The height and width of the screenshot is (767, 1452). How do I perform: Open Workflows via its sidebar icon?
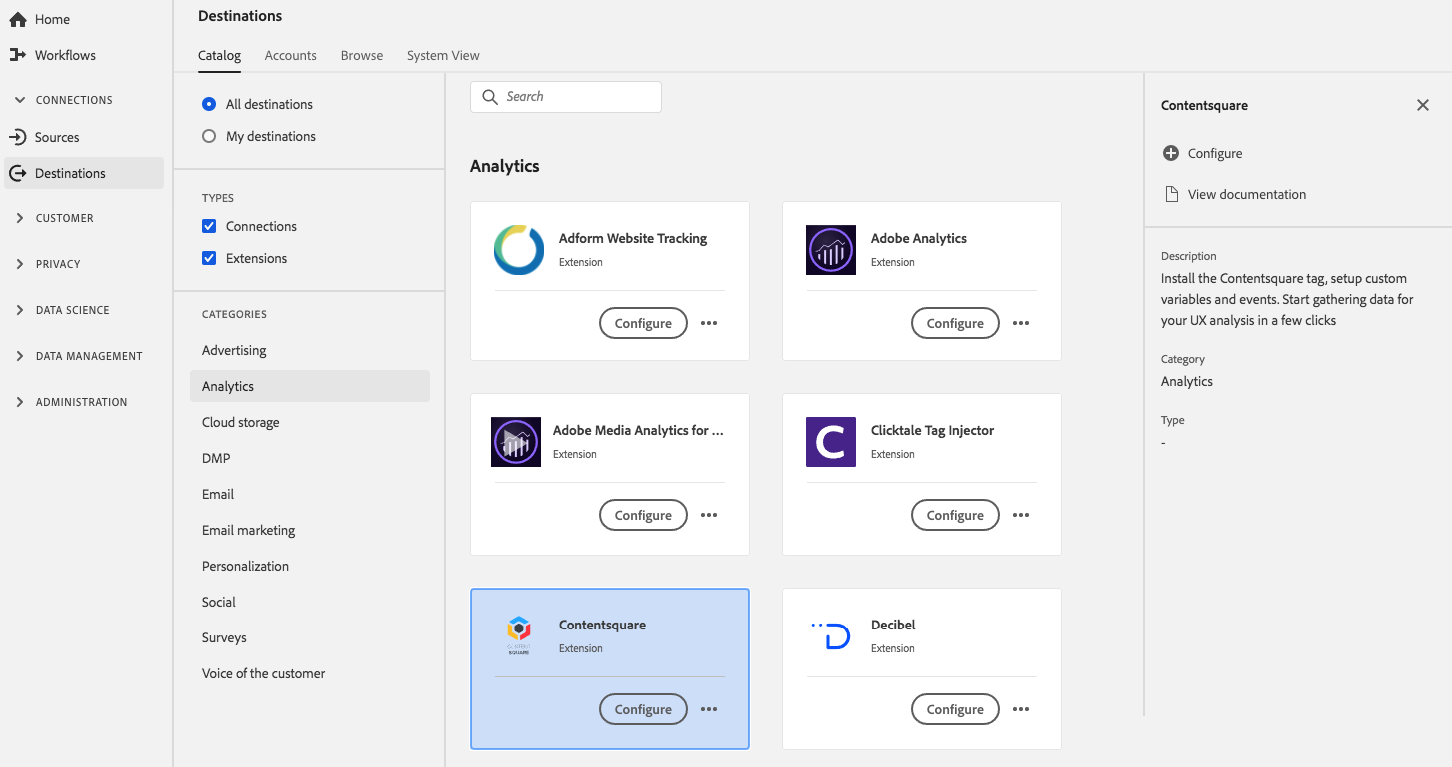coord(17,55)
